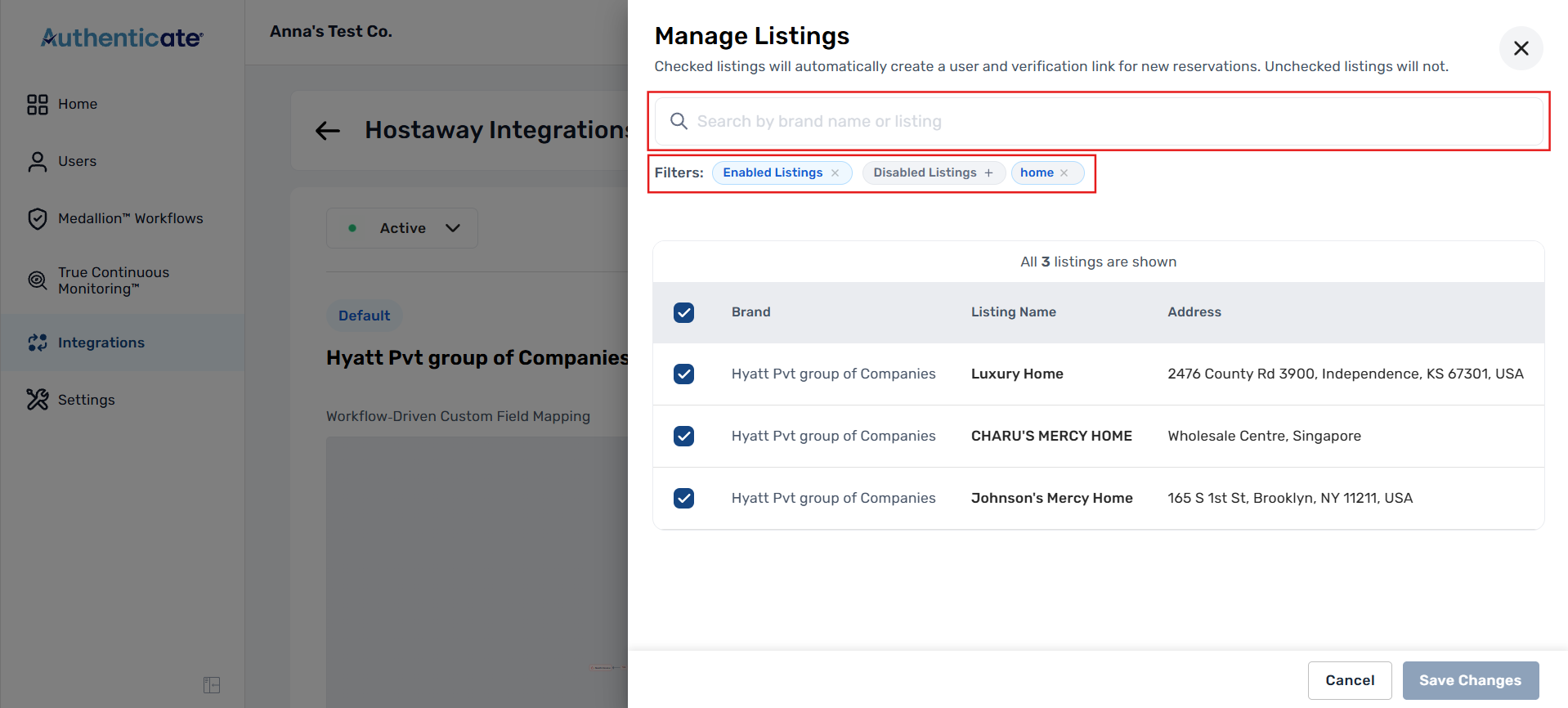
Task: Click the Enabled Listings filter chip
Action: tap(782, 173)
